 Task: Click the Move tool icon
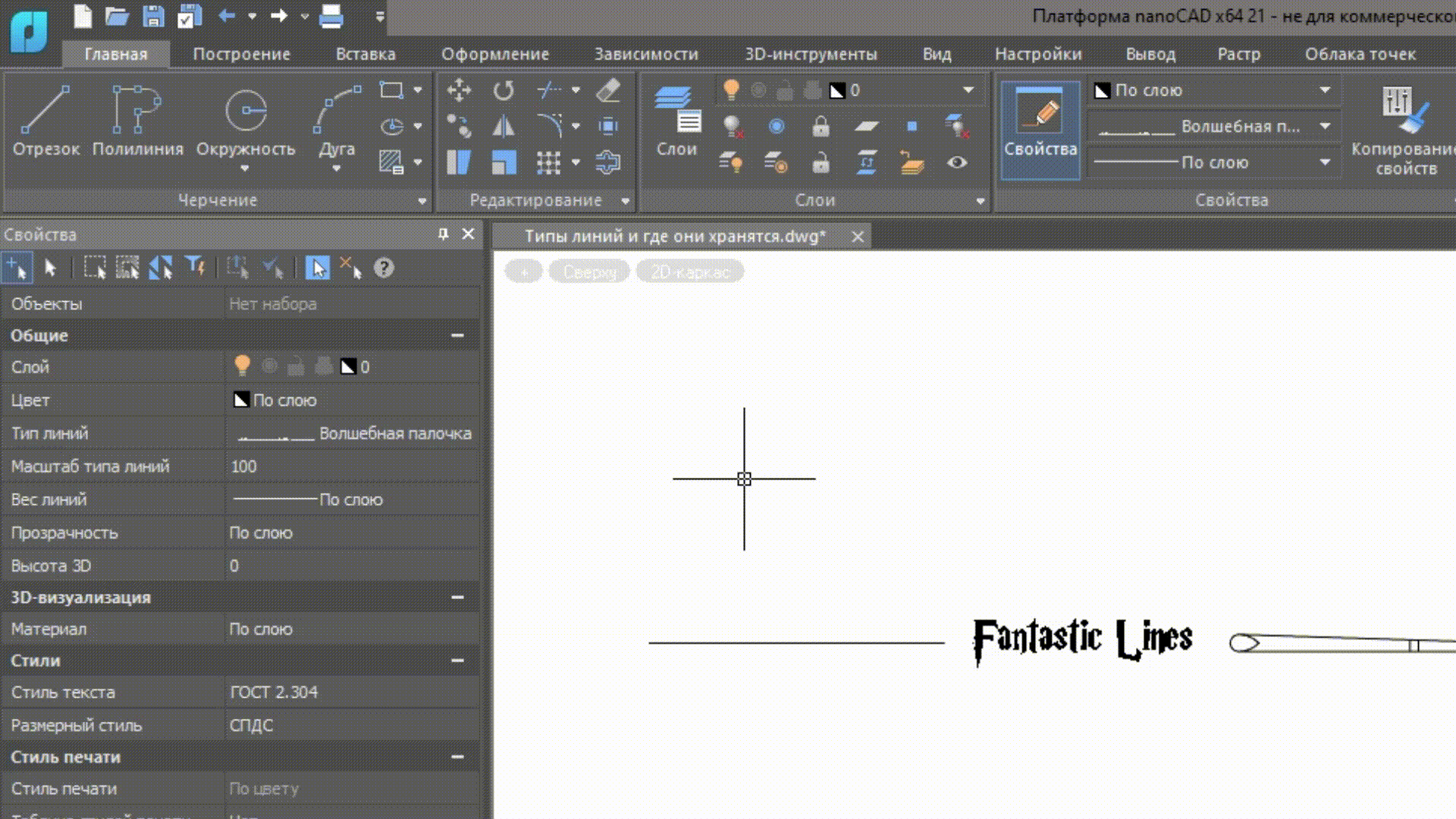(459, 90)
